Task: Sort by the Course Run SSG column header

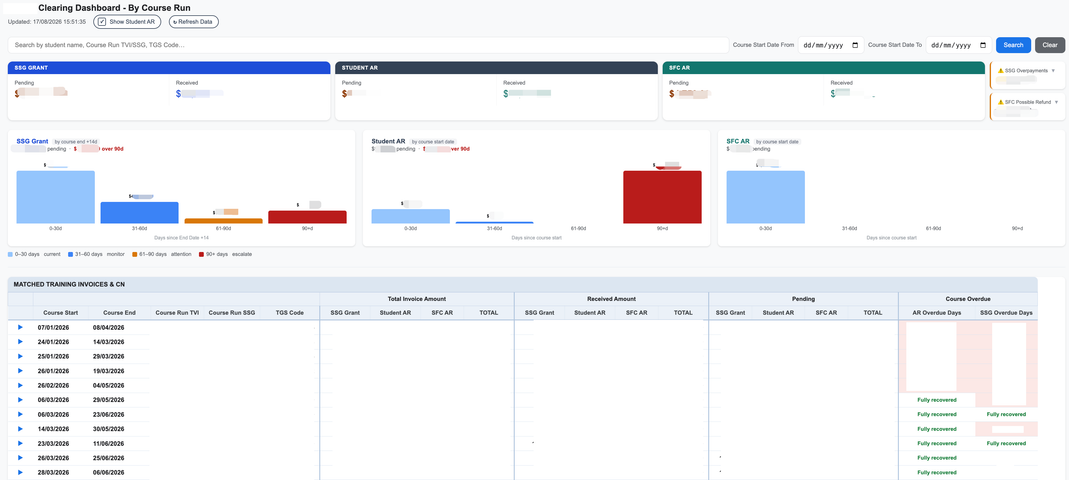Action: coord(232,313)
